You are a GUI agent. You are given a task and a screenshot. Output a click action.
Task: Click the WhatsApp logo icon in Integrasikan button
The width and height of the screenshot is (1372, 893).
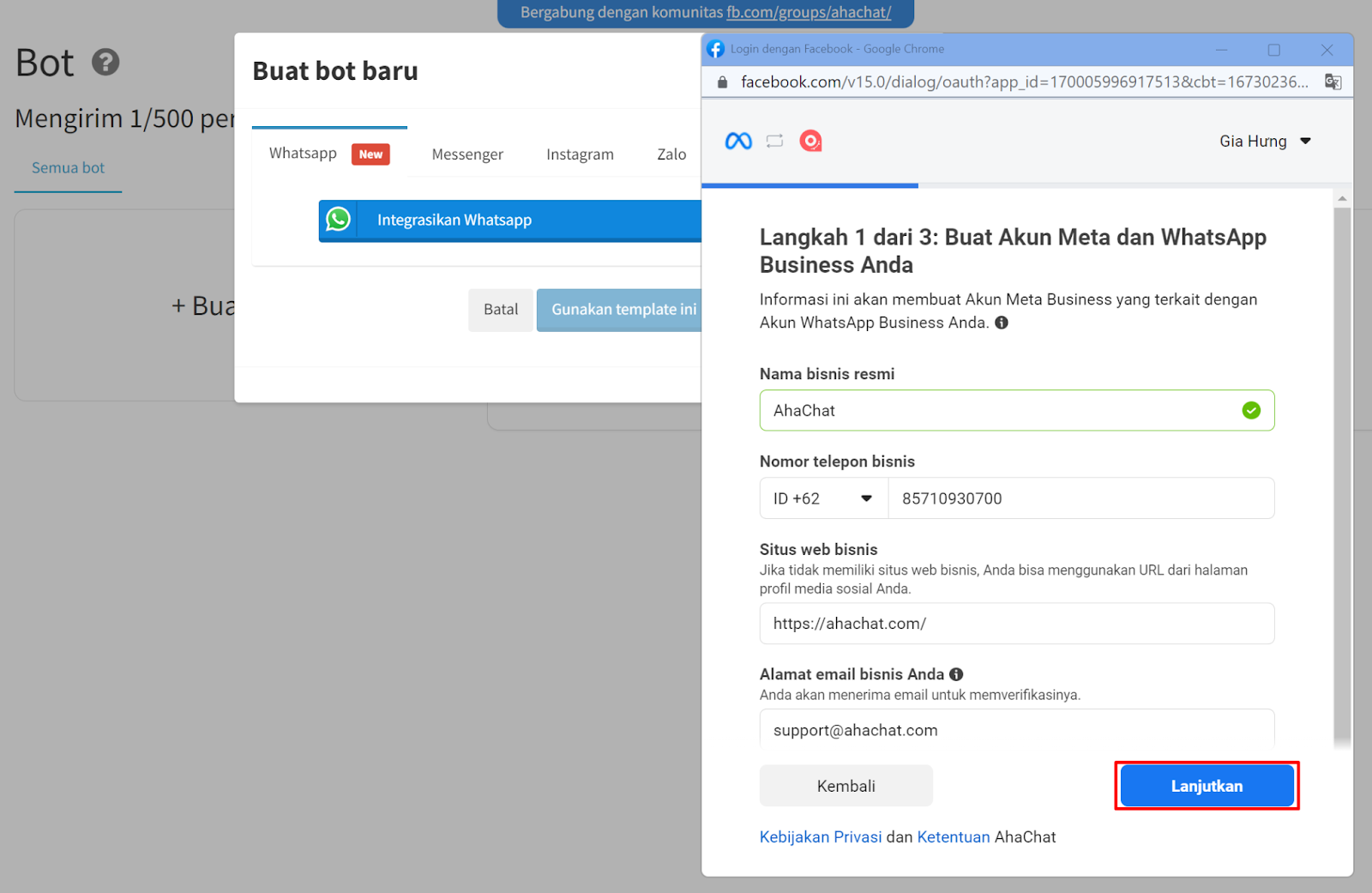tap(338, 220)
